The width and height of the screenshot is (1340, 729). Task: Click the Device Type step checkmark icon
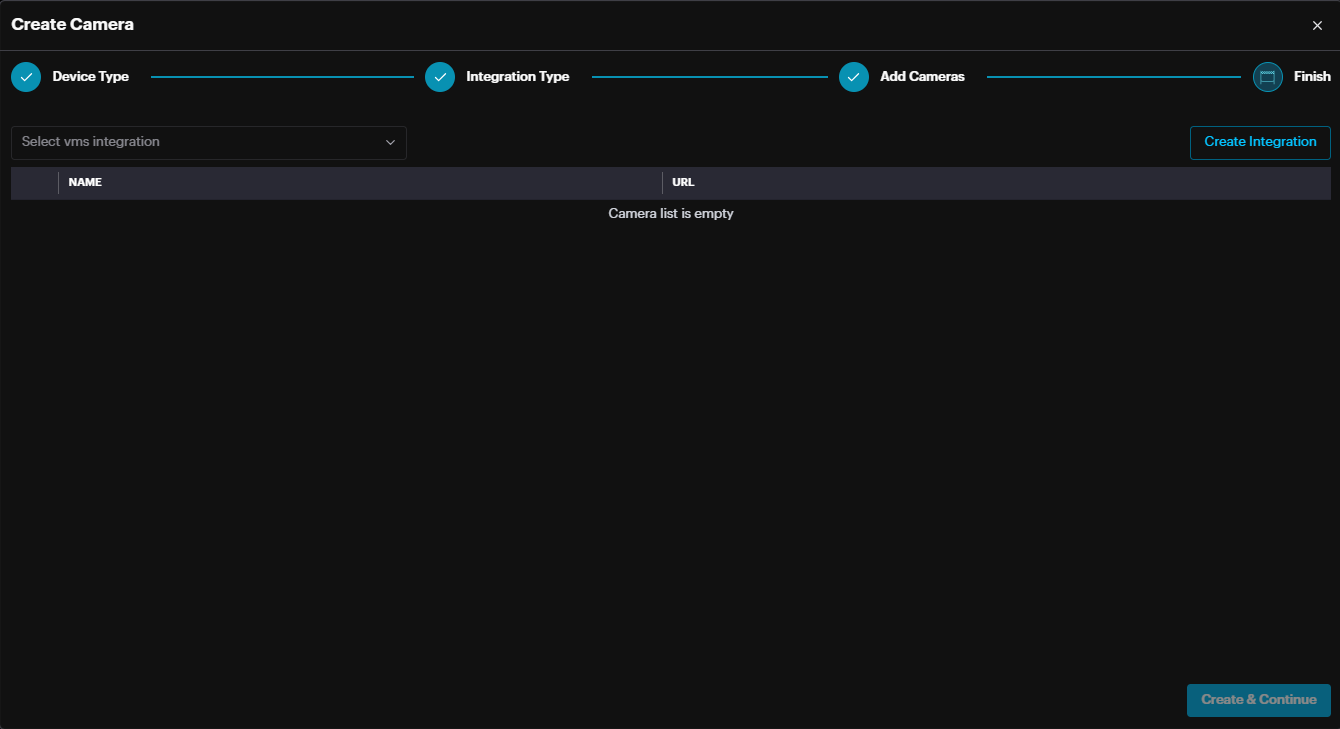pos(26,77)
